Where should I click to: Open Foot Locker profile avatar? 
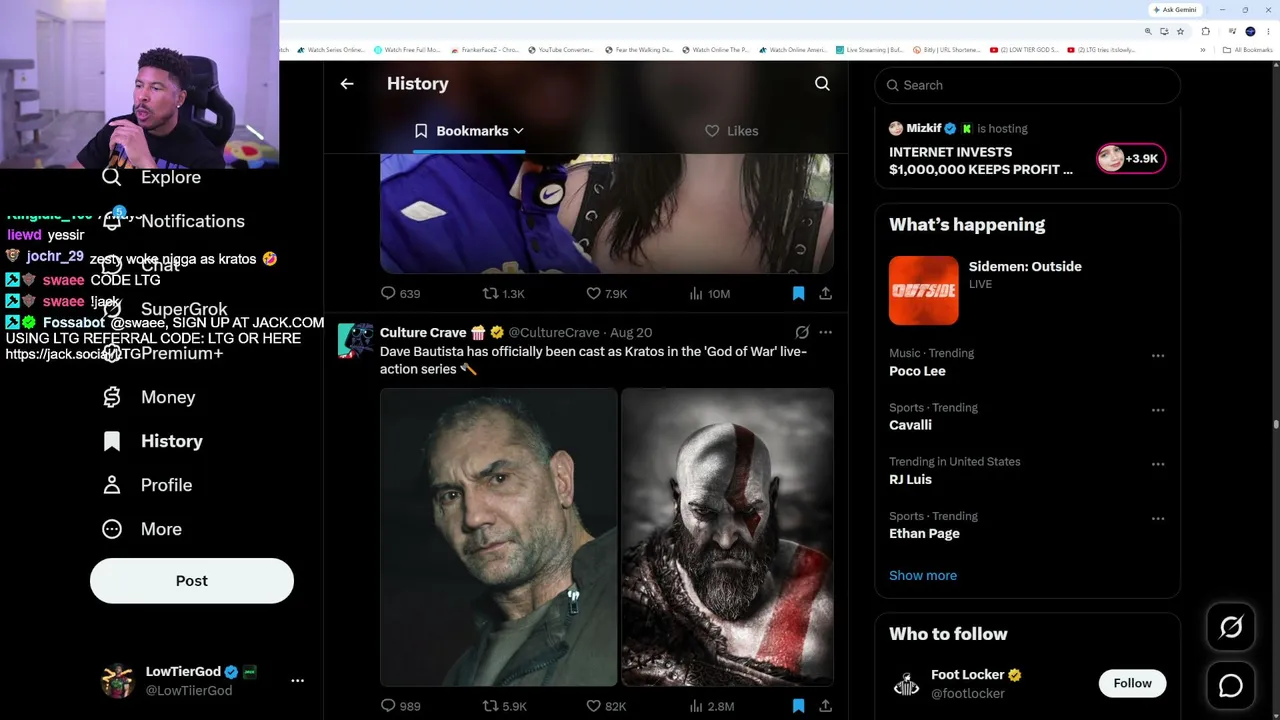(x=906, y=683)
